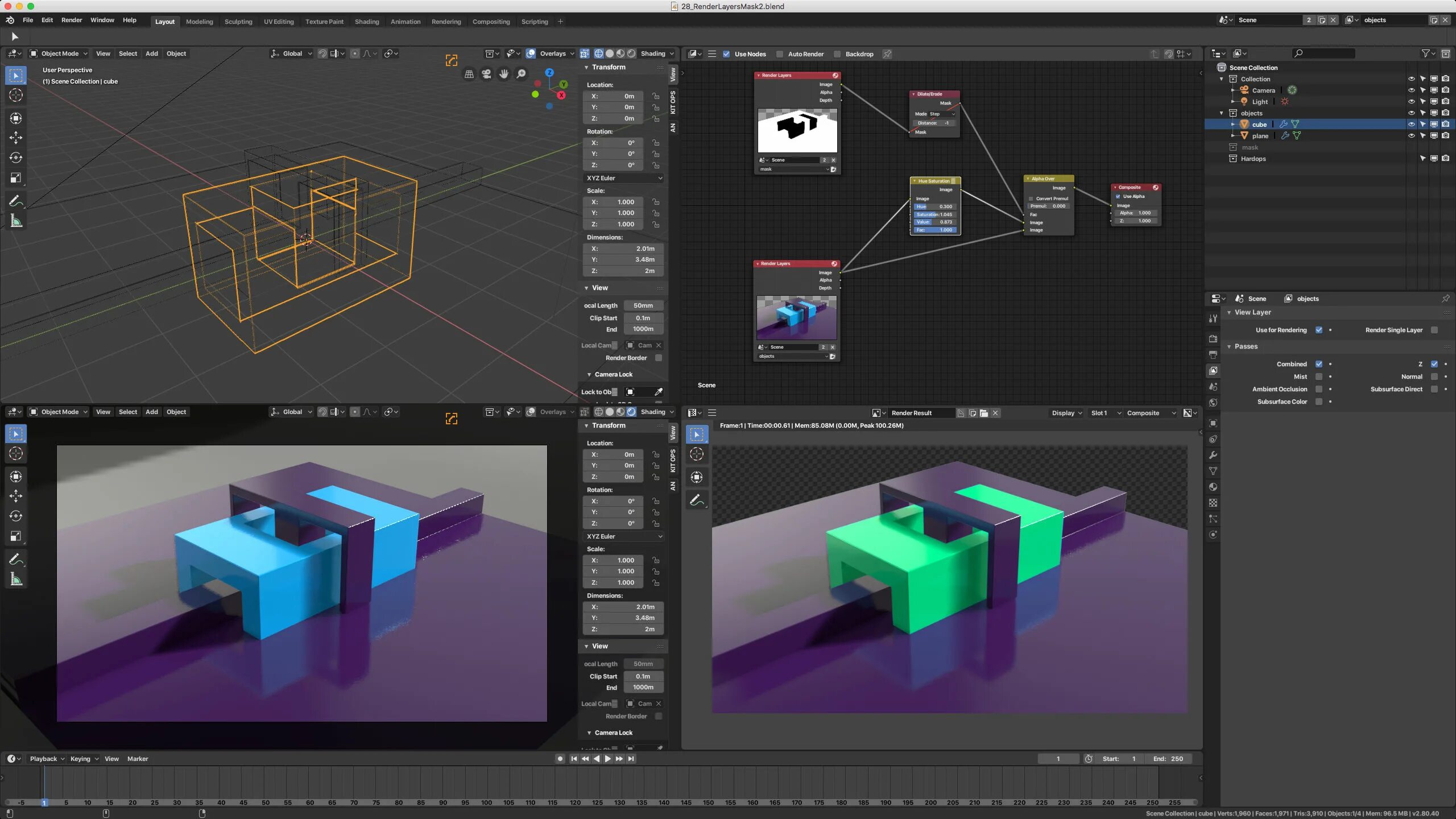Open the XYZ Euler rotation mode dropdown

point(624,178)
